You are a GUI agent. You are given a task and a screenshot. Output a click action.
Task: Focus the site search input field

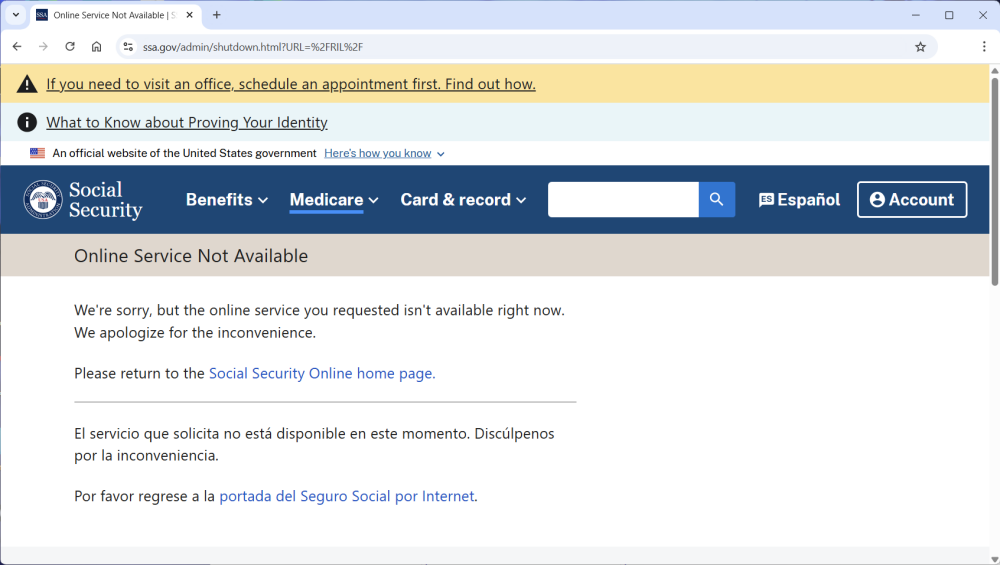tap(623, 200)
